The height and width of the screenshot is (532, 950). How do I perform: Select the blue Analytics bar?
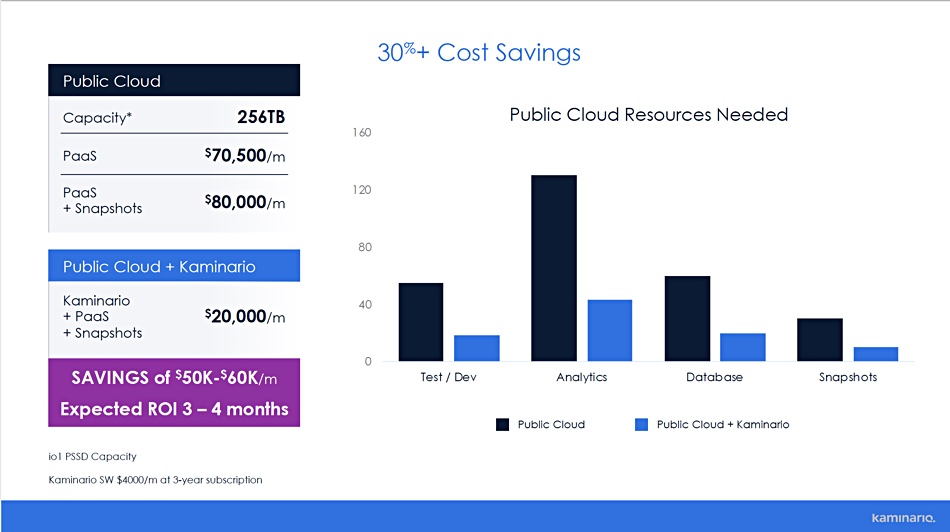(x=610, y=331)
